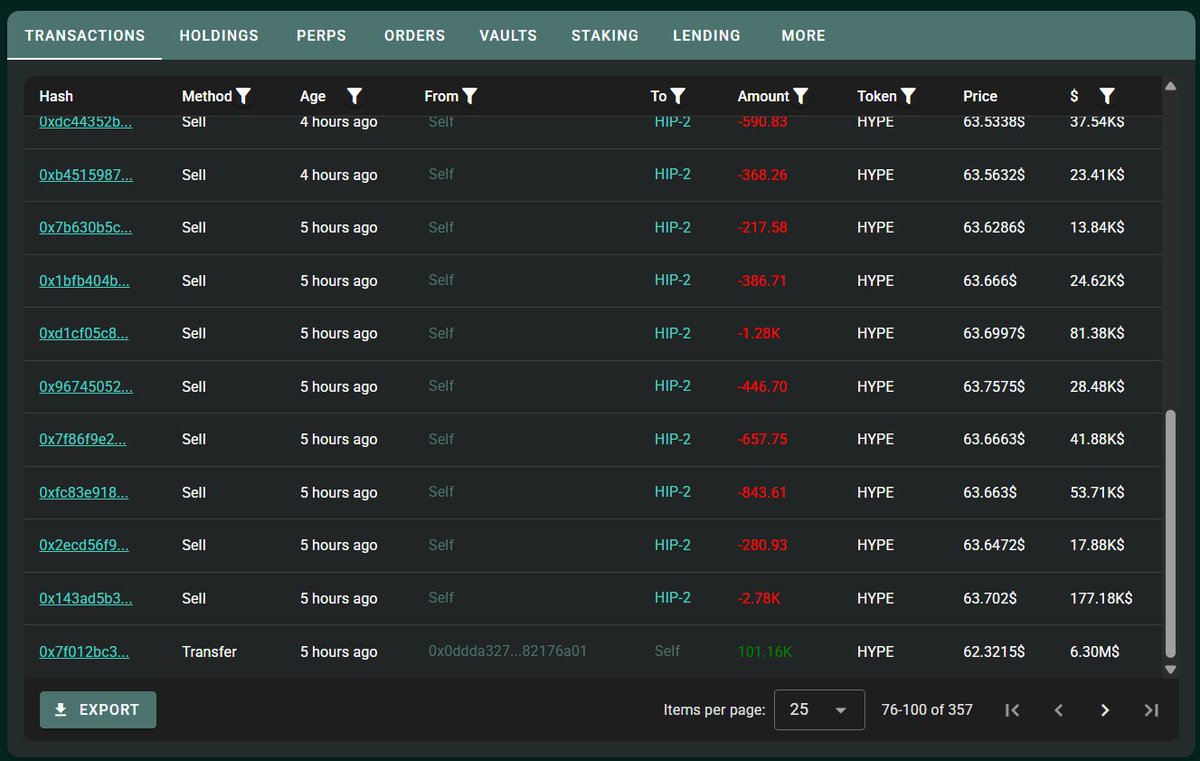Screen dimensions: 1200x761
Task: Open transaction hash 0x7b630b5c...
Action: (x=86, y=228)
